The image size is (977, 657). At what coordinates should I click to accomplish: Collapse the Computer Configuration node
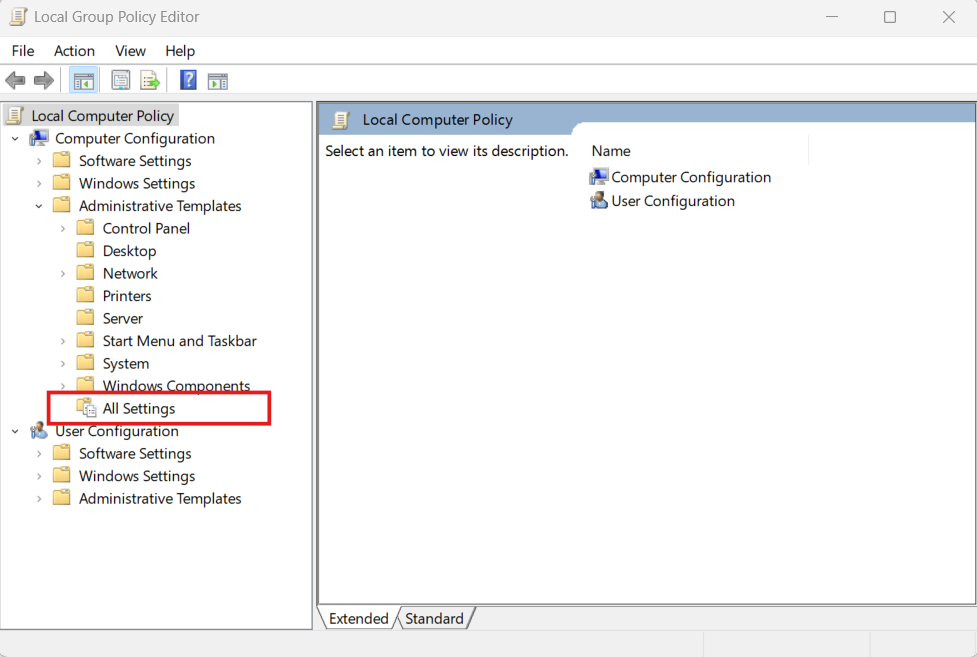click(15, 138)
